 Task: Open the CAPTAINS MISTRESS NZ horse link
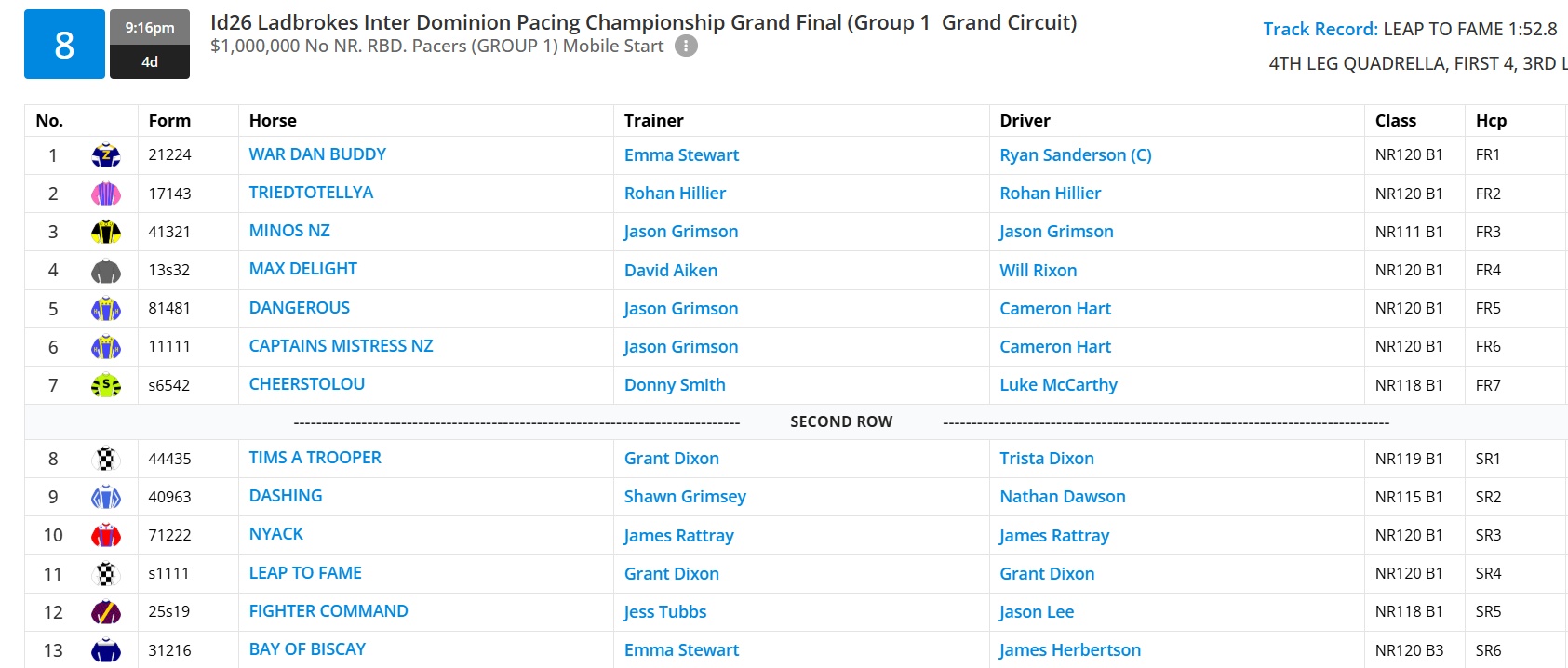coord(341,346)
